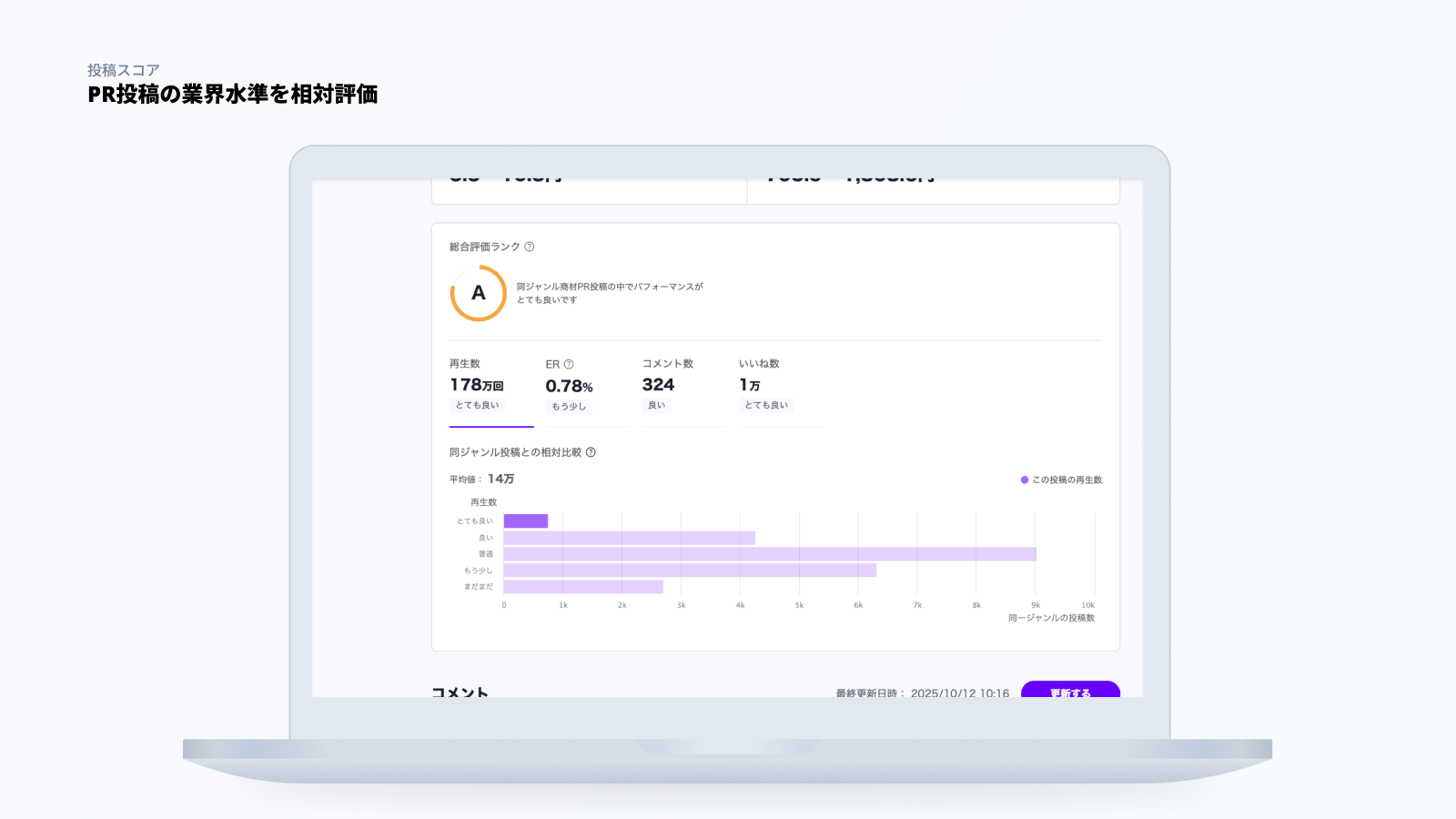Image resolution: width=1456 pixels, height=819 pixels.
Task: Click the もう少し bar in chart
Action: pos(690,571)
